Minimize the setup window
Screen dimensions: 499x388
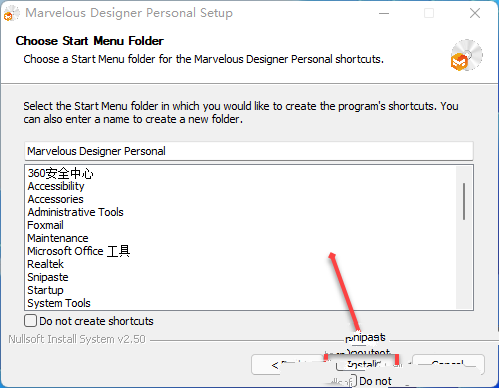coord(384,13)
